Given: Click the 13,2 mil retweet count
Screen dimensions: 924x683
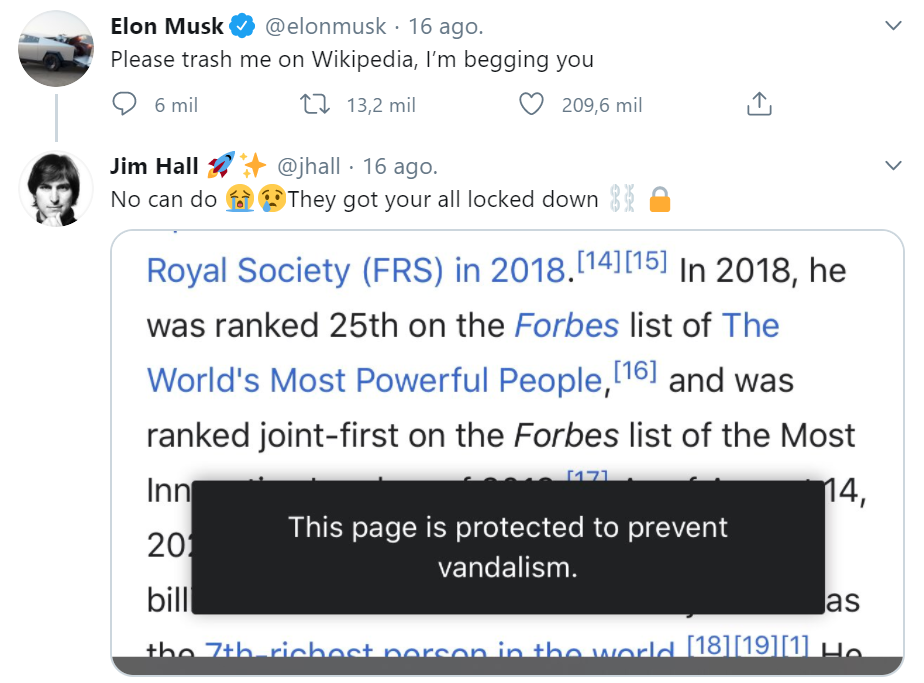Looking at the screenshot, I should 381,105.
